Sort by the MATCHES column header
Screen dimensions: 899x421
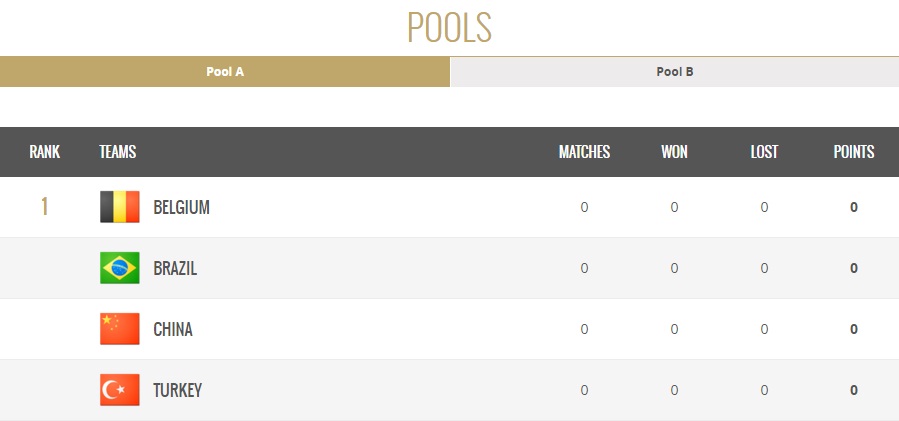point(584,152)
